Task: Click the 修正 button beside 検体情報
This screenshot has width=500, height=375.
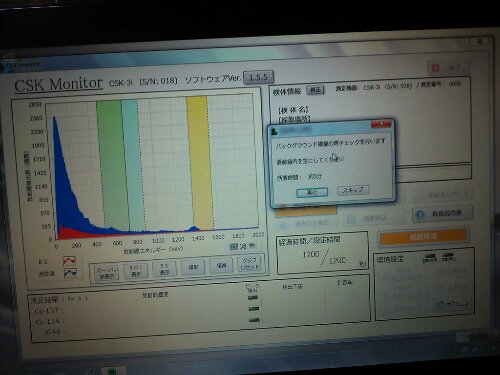Action: [315, 90]
